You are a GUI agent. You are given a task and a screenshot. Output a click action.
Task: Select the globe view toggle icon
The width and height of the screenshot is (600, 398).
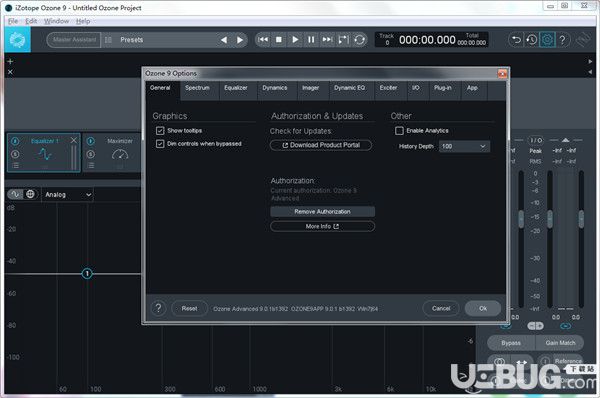(30, 194)
